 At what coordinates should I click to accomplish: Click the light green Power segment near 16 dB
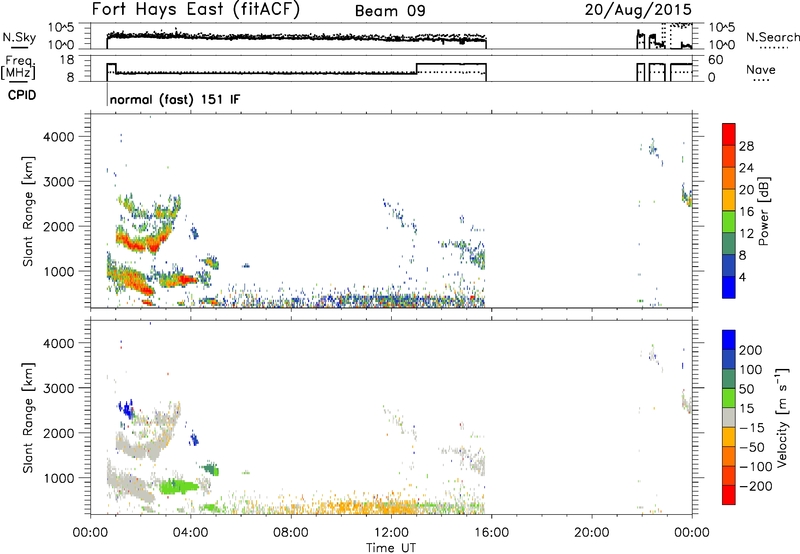click(x=729, y=221)
